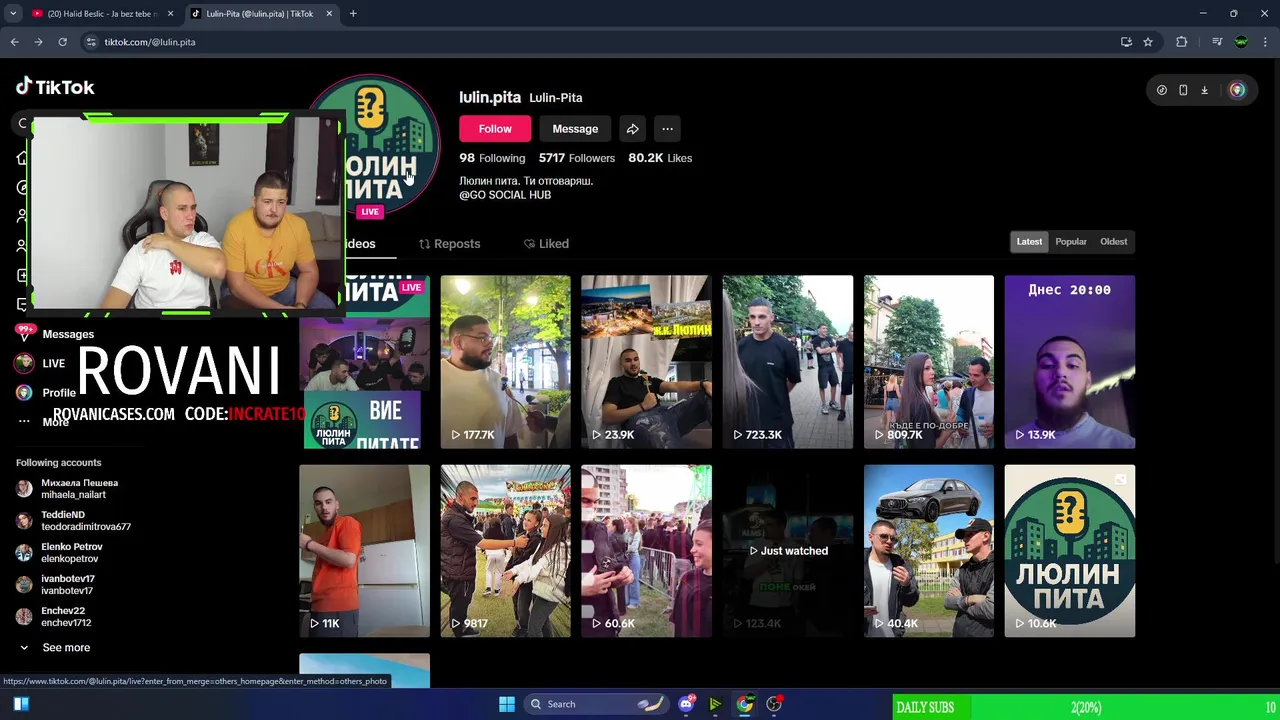Open the colorful avatar in the top-right pill
1280x720 pixels.
point(1237,90)
